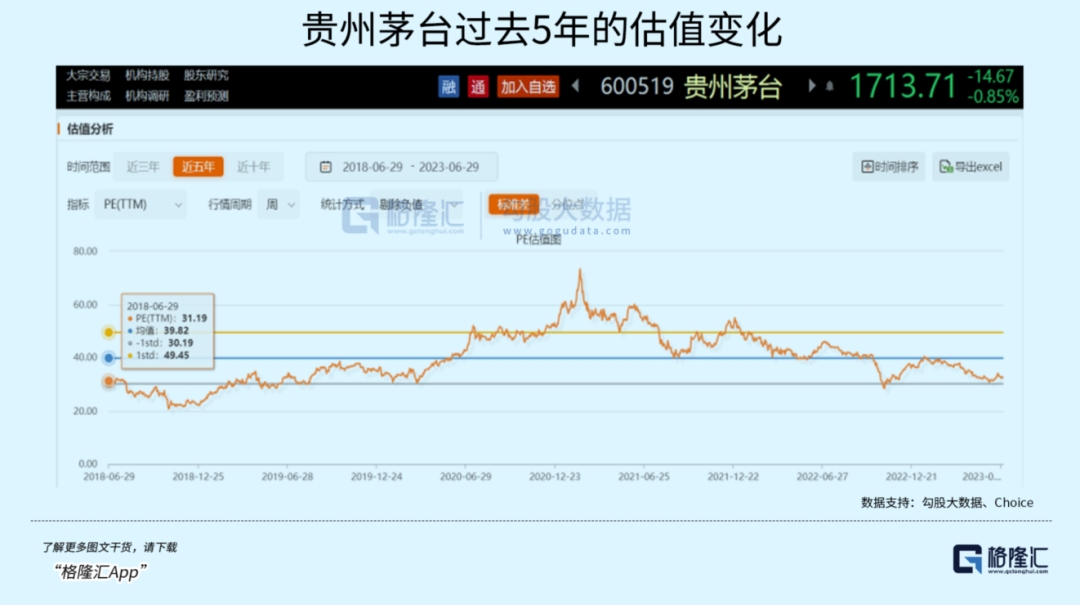1080x605 pixels.
Task: Click 格隆汇 logo at bottom right
Action: [x=1001, y=559]
